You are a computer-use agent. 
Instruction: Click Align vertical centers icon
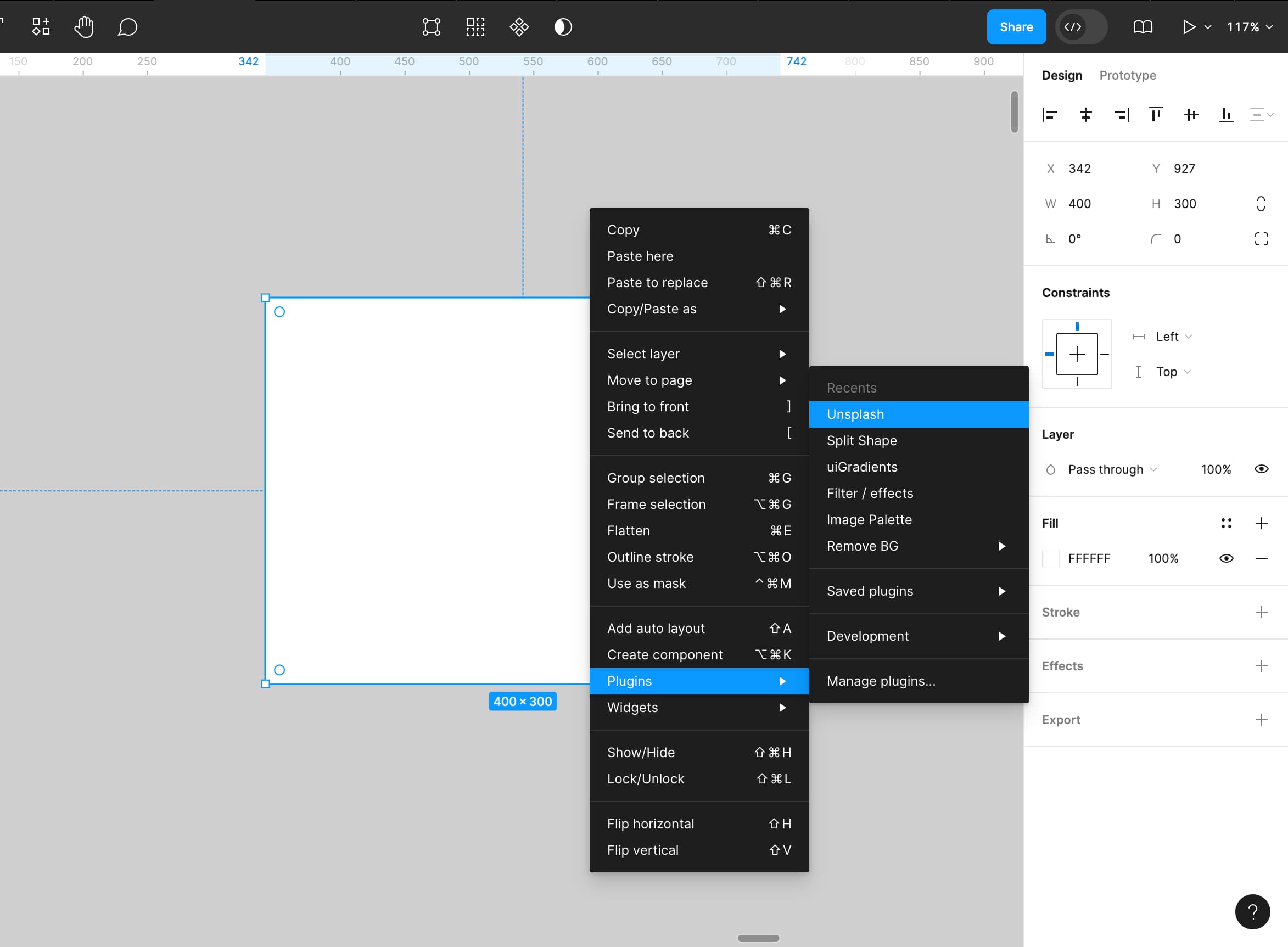click(x=1191, y=115)
